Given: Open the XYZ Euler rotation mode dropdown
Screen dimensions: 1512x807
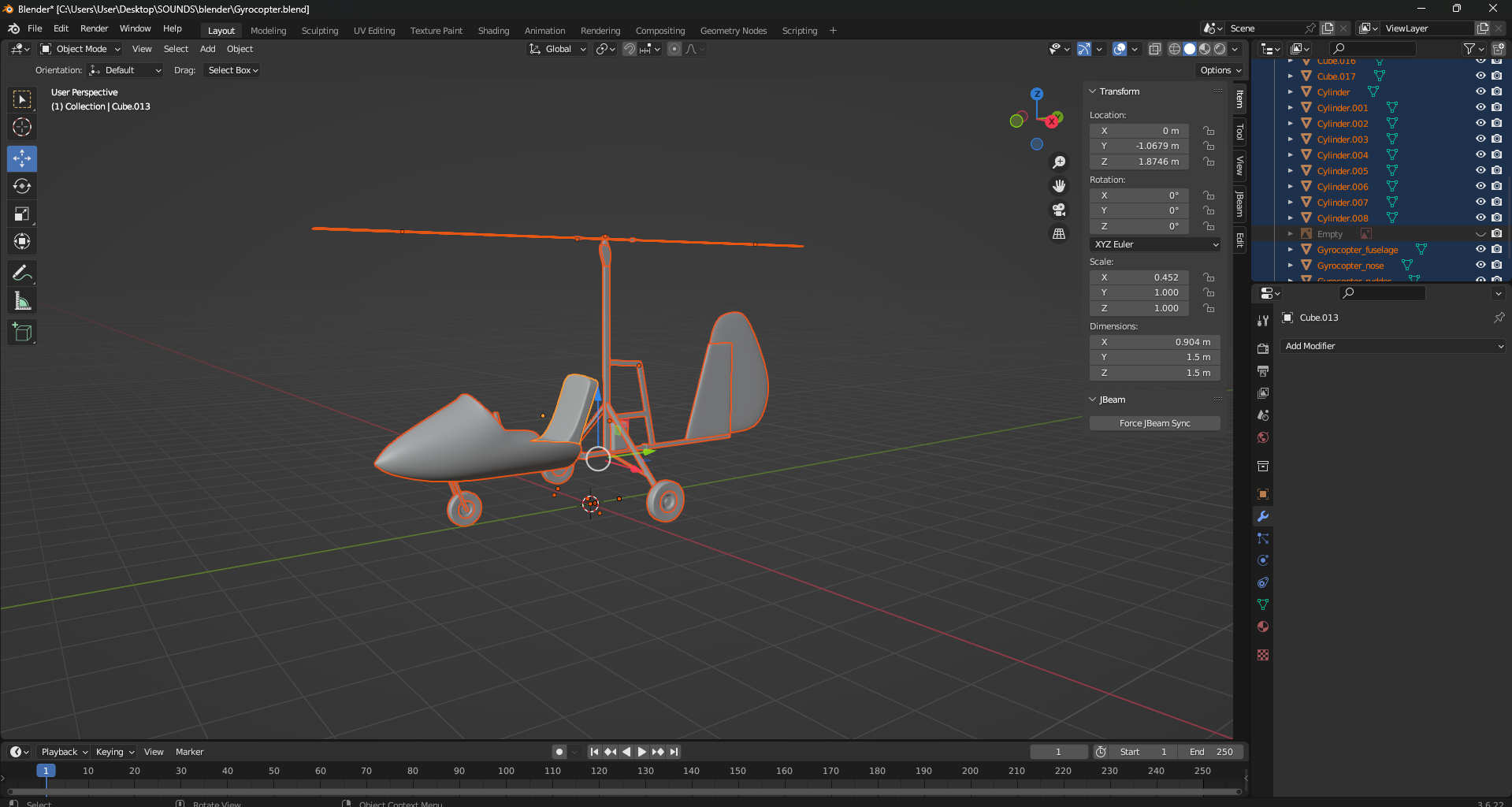Looking at the screenshot, I should tap(1155, 244).
